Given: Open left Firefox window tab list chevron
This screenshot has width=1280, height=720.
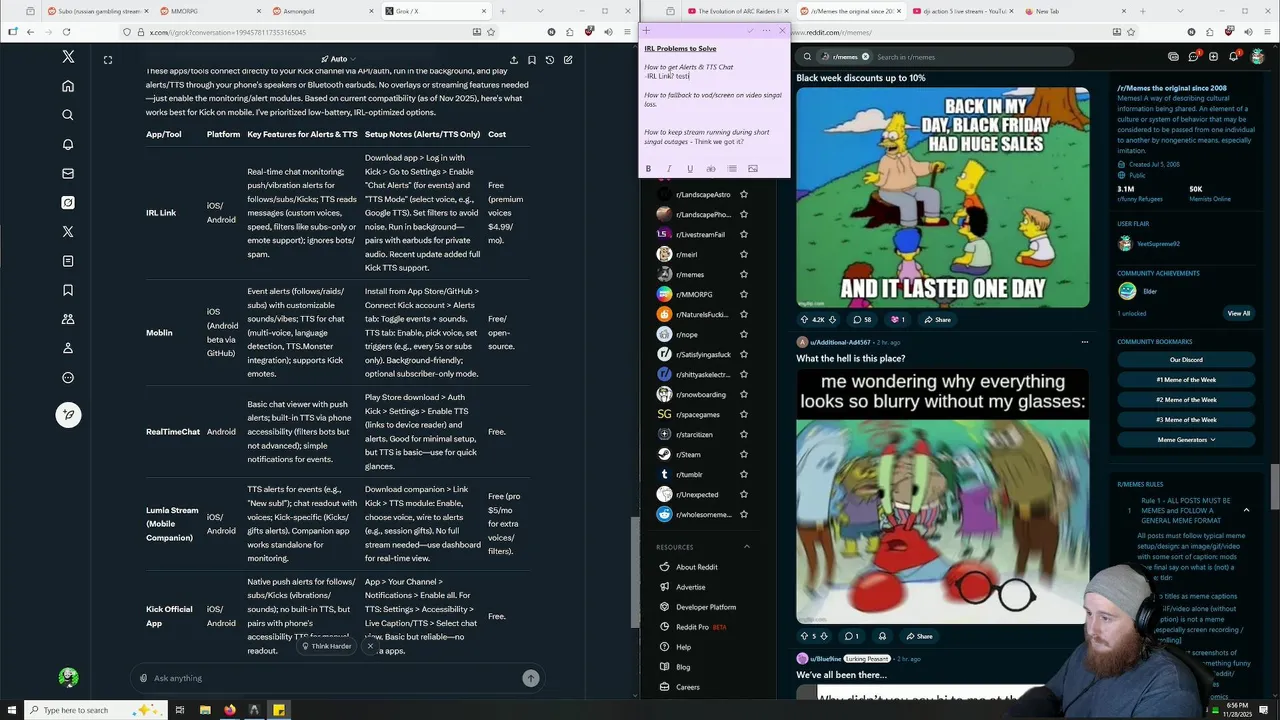Looking at the screenshot, I should pos(541,11).
